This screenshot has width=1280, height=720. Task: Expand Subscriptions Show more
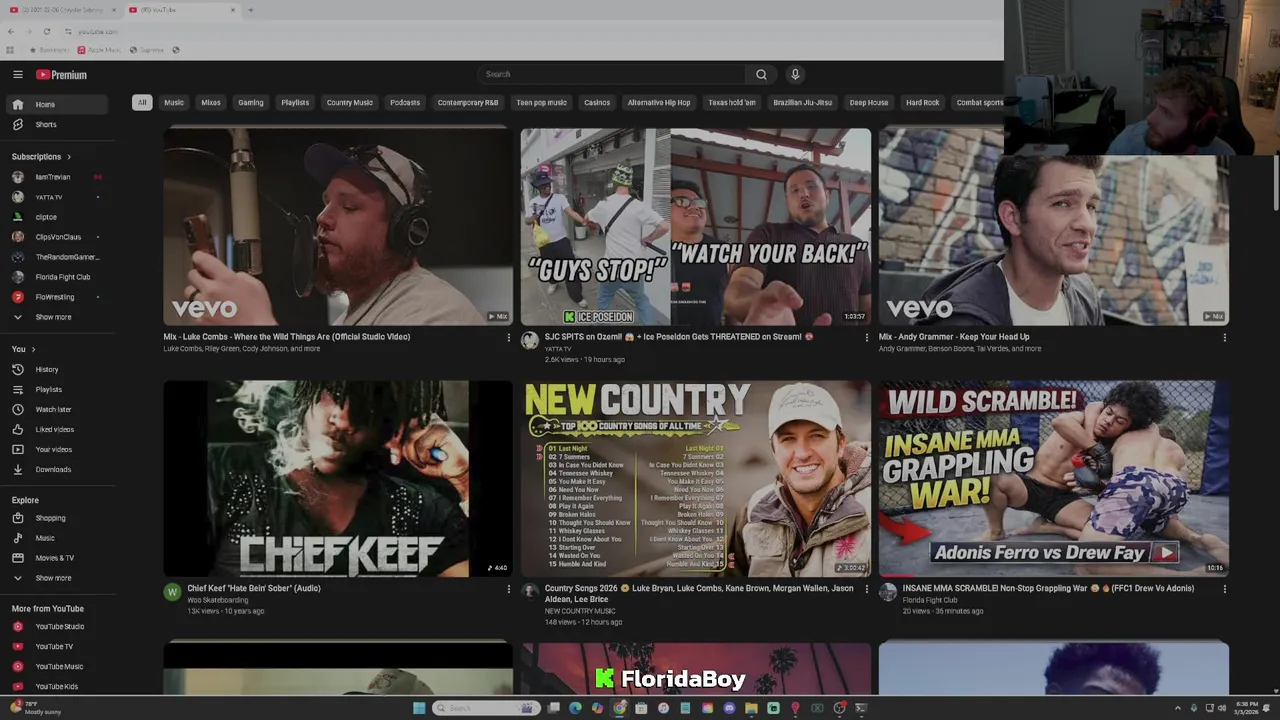pyautogui.click(x=59, y=317)
